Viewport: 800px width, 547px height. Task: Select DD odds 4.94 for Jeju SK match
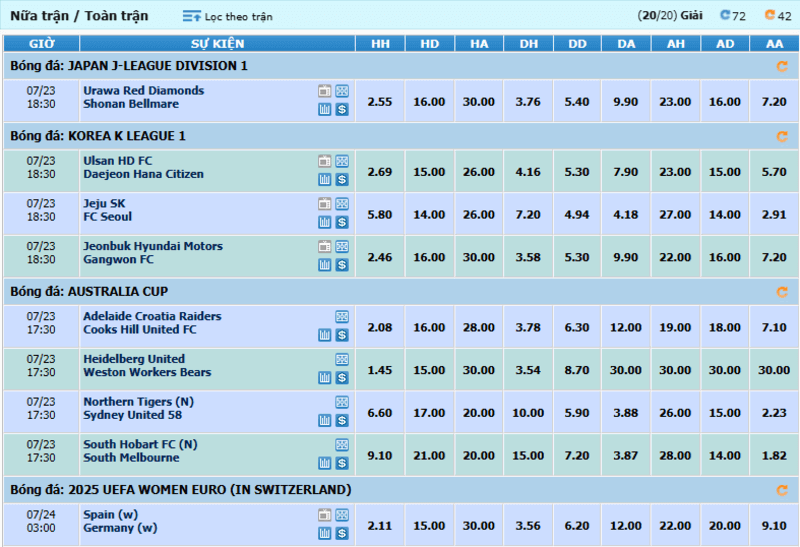pyautogui.click(x=577, y=215)
